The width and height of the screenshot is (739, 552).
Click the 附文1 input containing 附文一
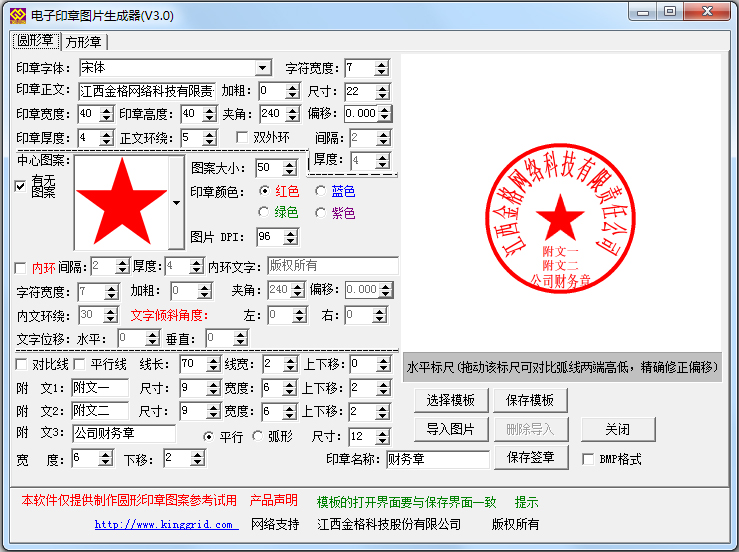pos(100,388)
